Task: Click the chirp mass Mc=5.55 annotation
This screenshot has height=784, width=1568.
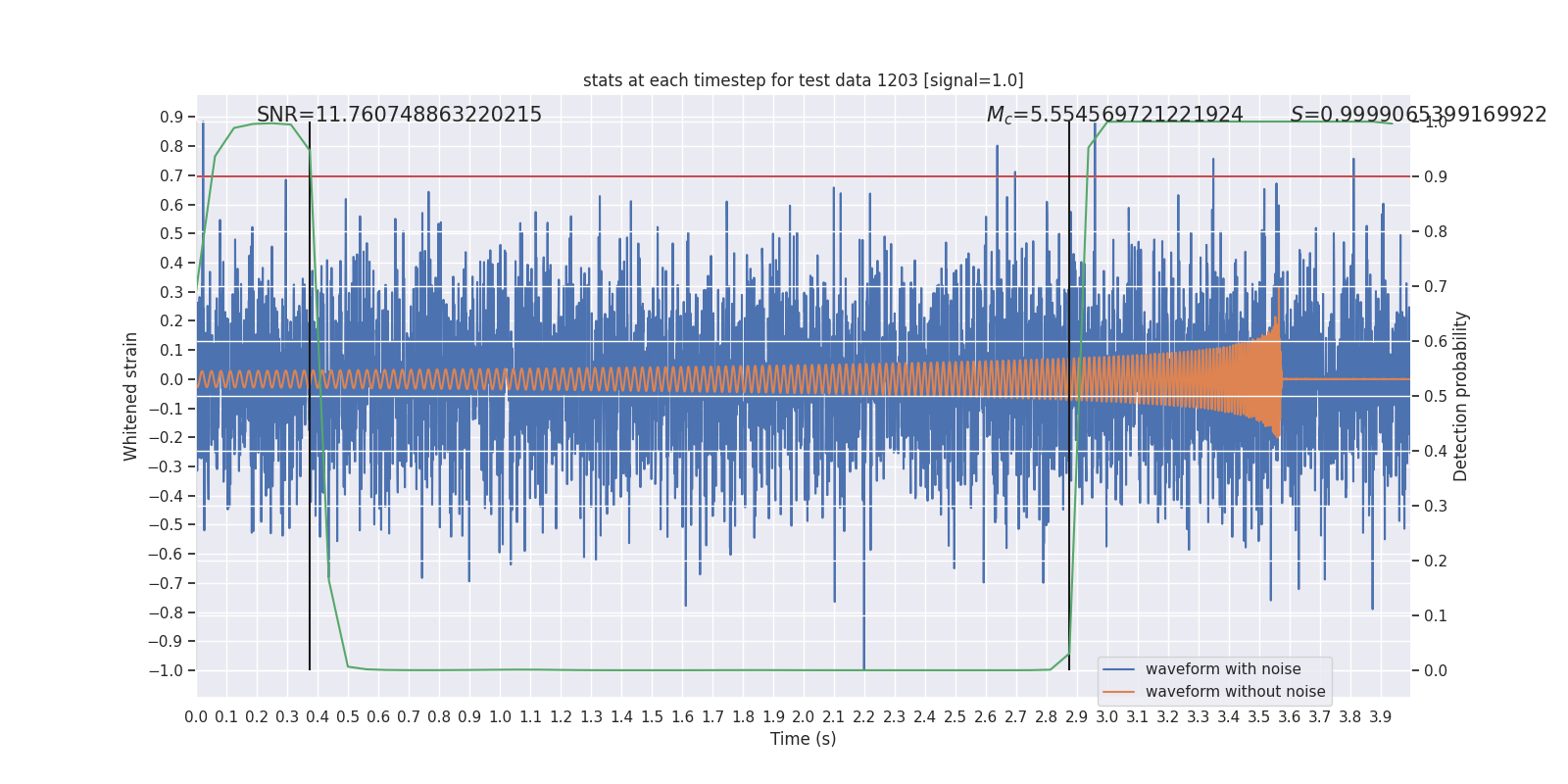Action: tap(1114, 115)
